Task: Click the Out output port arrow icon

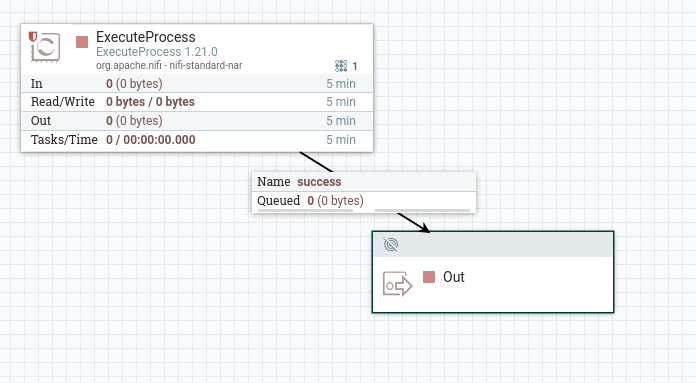Action: tap(398, 284)
